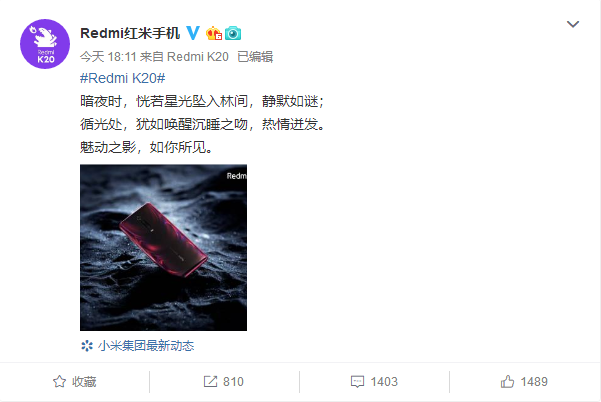Click the comment bubble icon
This screenshot has height=402, width=601.
click(x=357, y=381)
